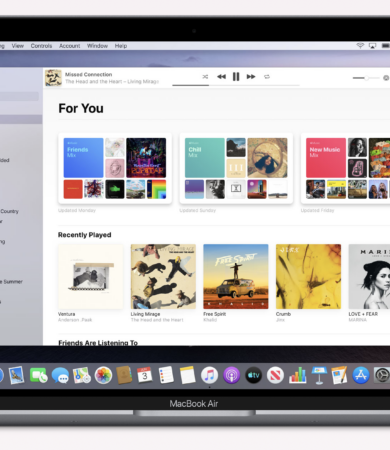Open Keynote from the Dock

click(x=319, y=376)
